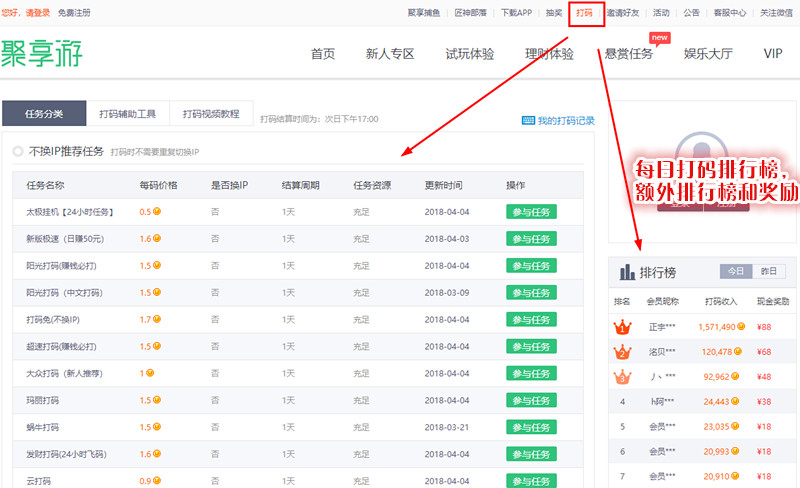Image resolution: width=800 pixels, height=488 pixels.
Task: Open the 打码辅助工具 tab
Action: [x=128, y=113]
